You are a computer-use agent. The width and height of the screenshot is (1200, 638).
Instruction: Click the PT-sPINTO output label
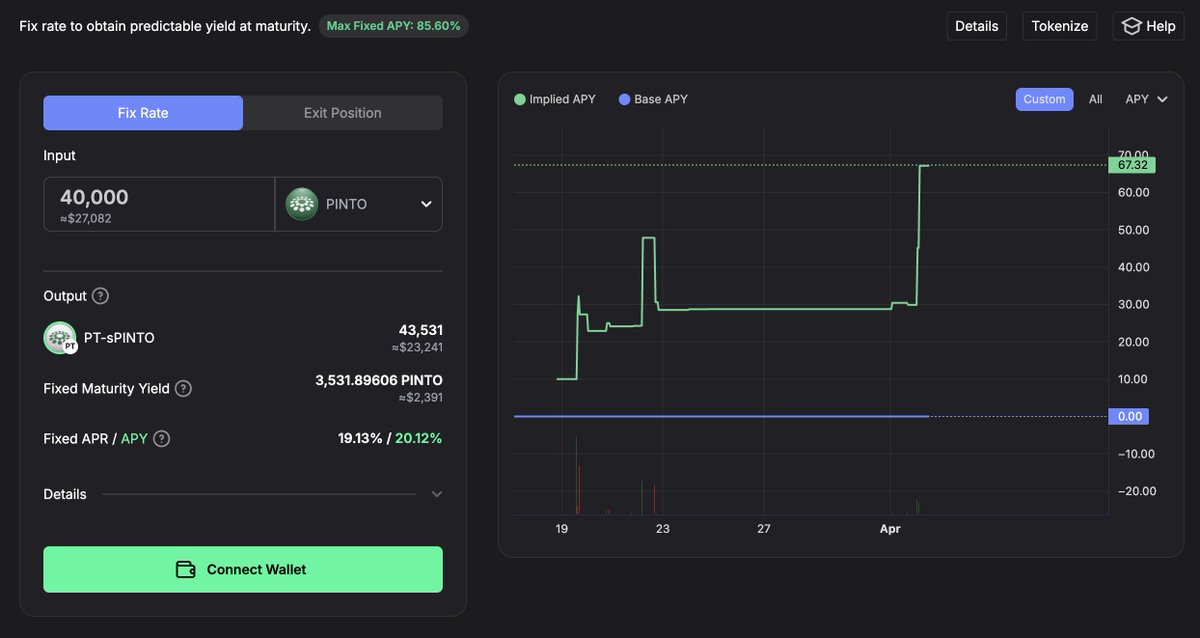point(119,338)
